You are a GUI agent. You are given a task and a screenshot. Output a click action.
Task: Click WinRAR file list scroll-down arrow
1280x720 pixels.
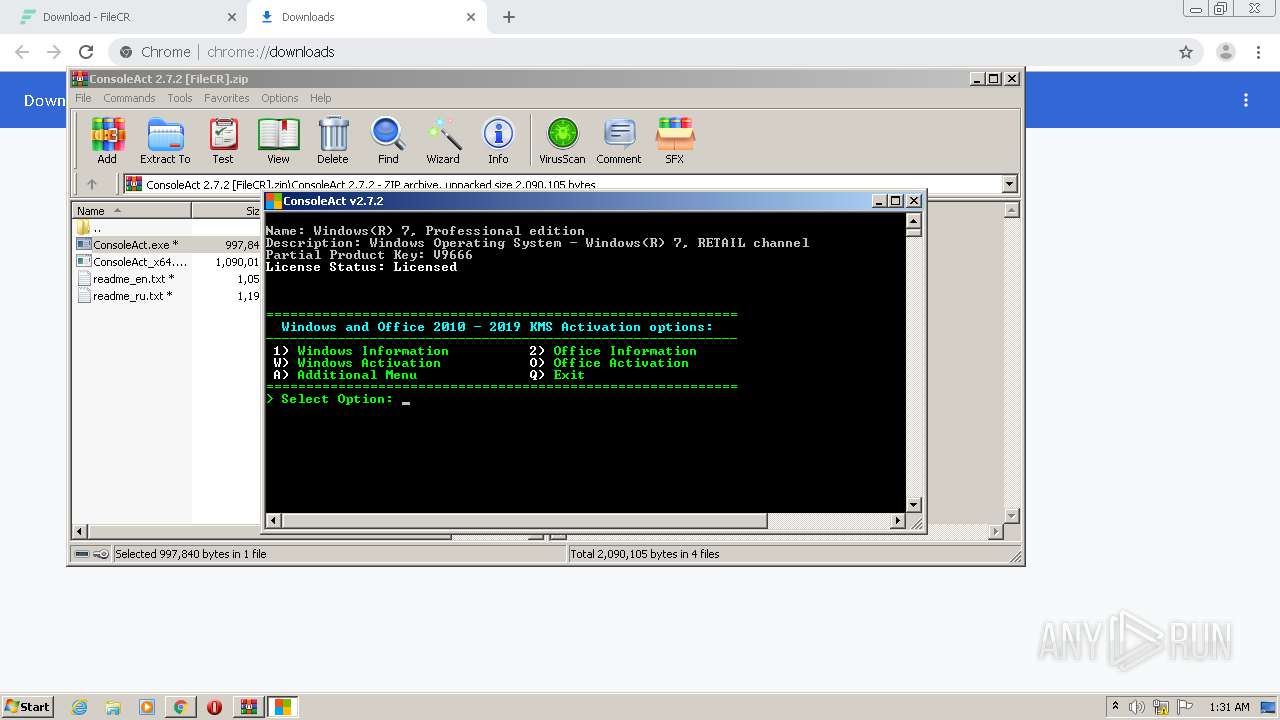pyautogui.click(x=1011, y=516)
